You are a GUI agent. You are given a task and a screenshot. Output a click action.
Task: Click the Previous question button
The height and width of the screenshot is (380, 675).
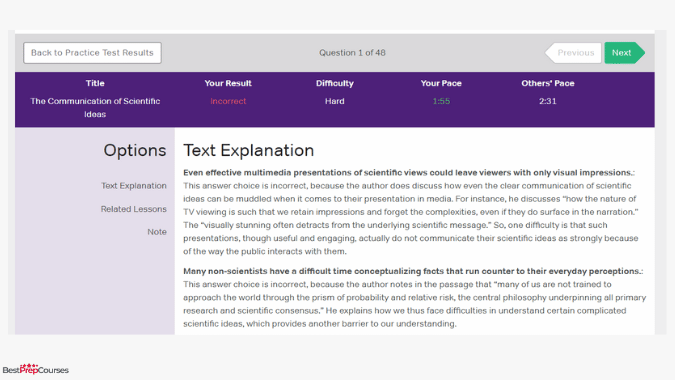pyautogui.click(x=573, y=53)
